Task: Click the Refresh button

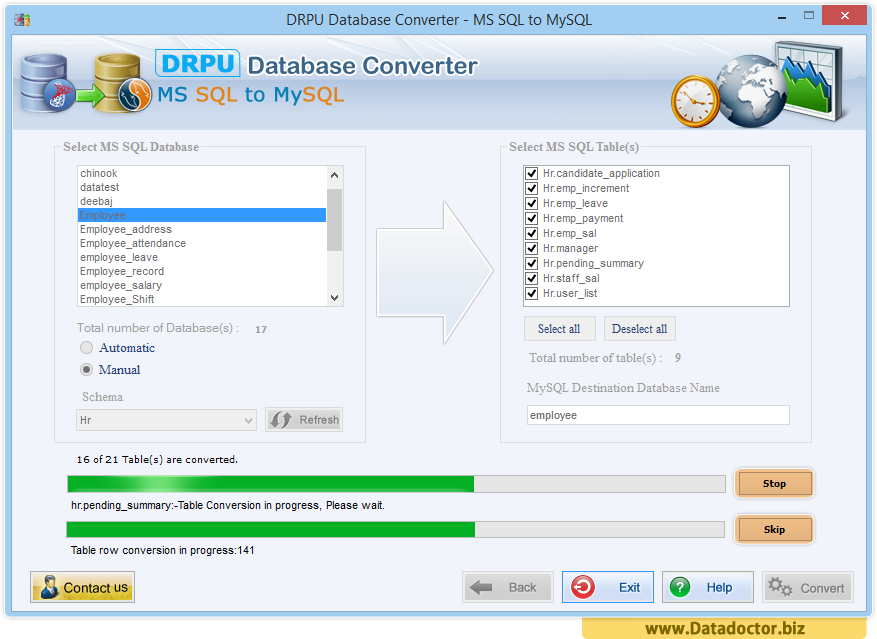Action: coord(304,420)
